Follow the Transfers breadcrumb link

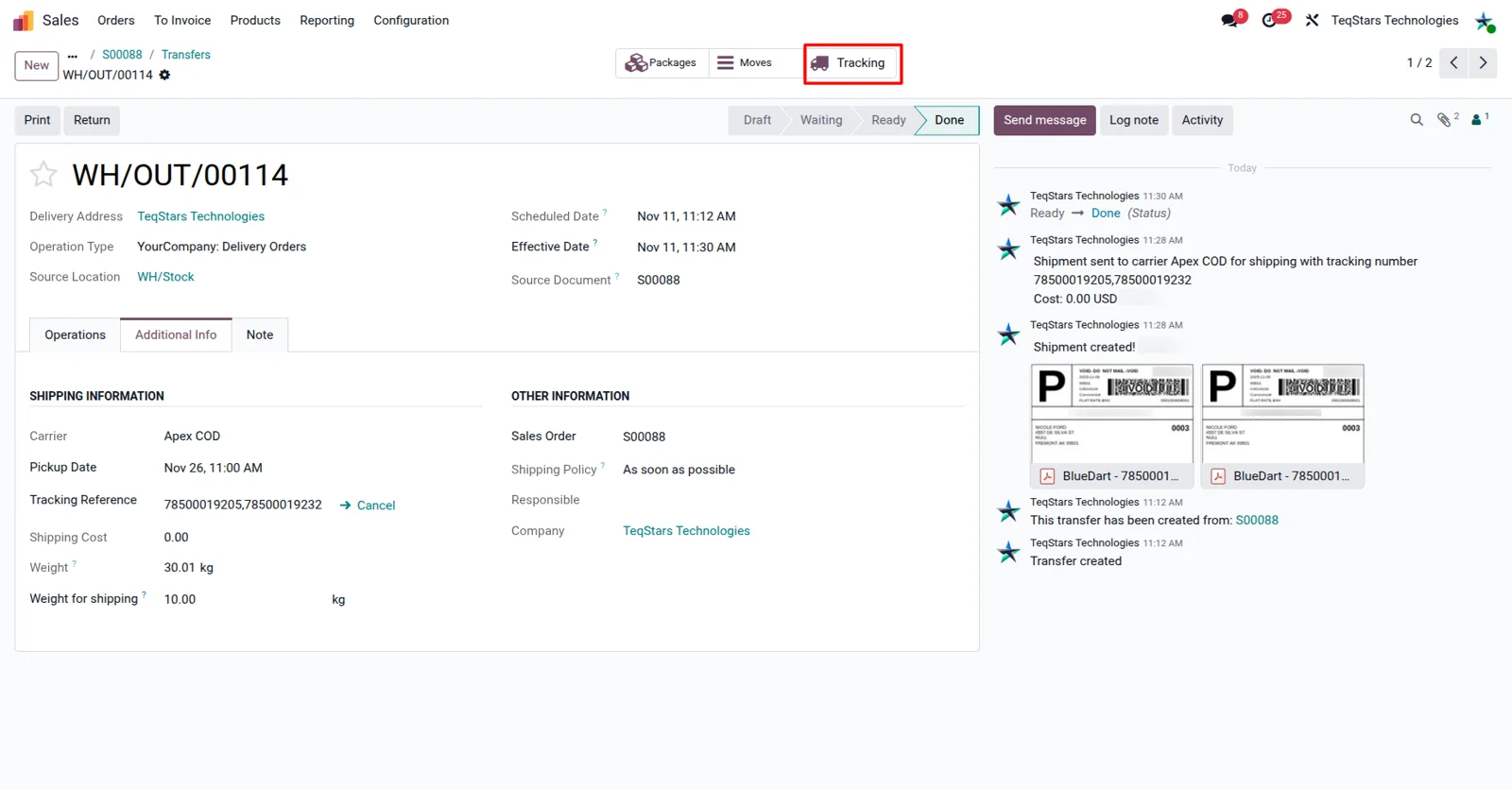point(185,55)
